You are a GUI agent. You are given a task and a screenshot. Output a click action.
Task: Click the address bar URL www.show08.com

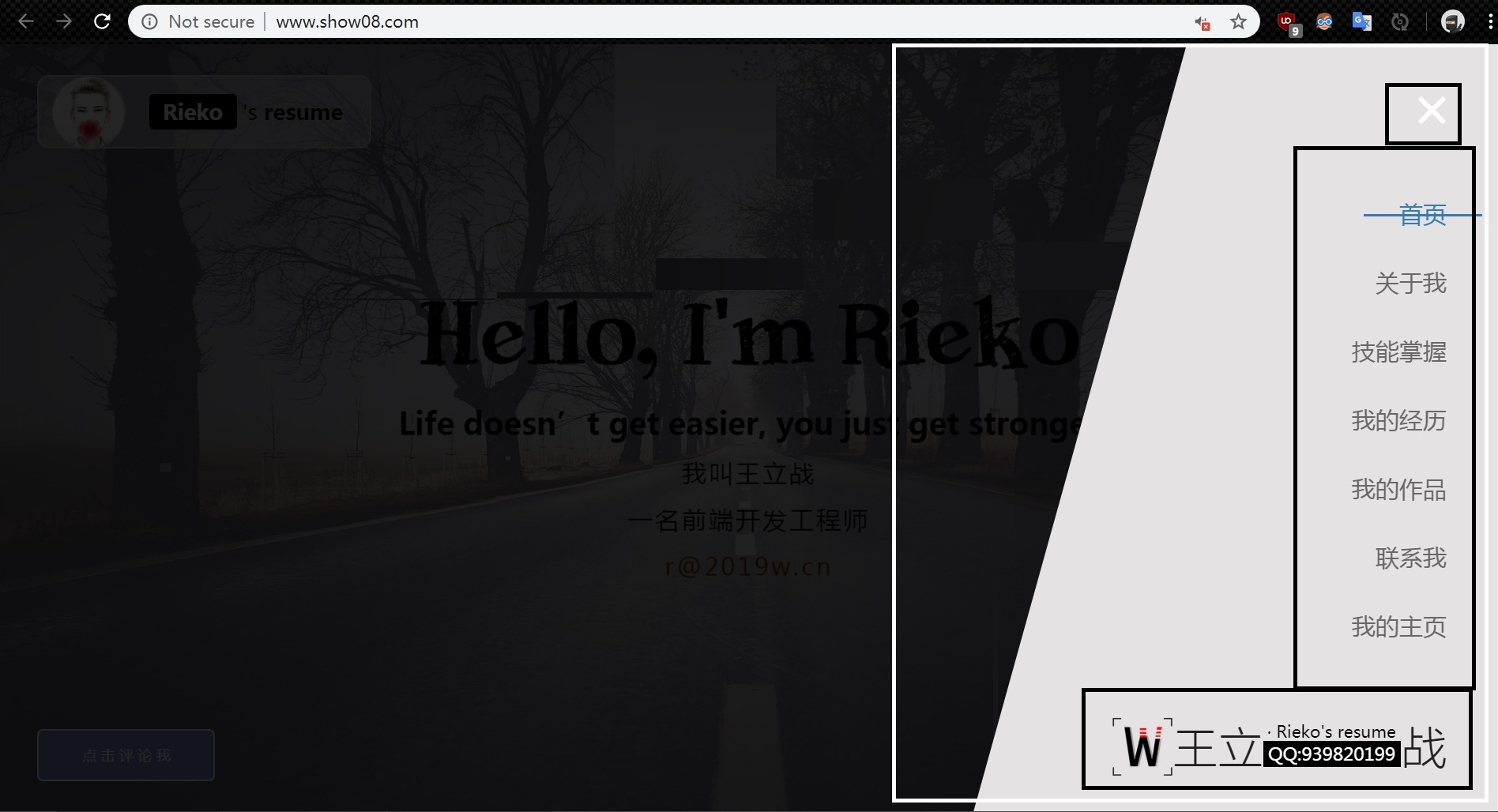click(x=348, y=22)
